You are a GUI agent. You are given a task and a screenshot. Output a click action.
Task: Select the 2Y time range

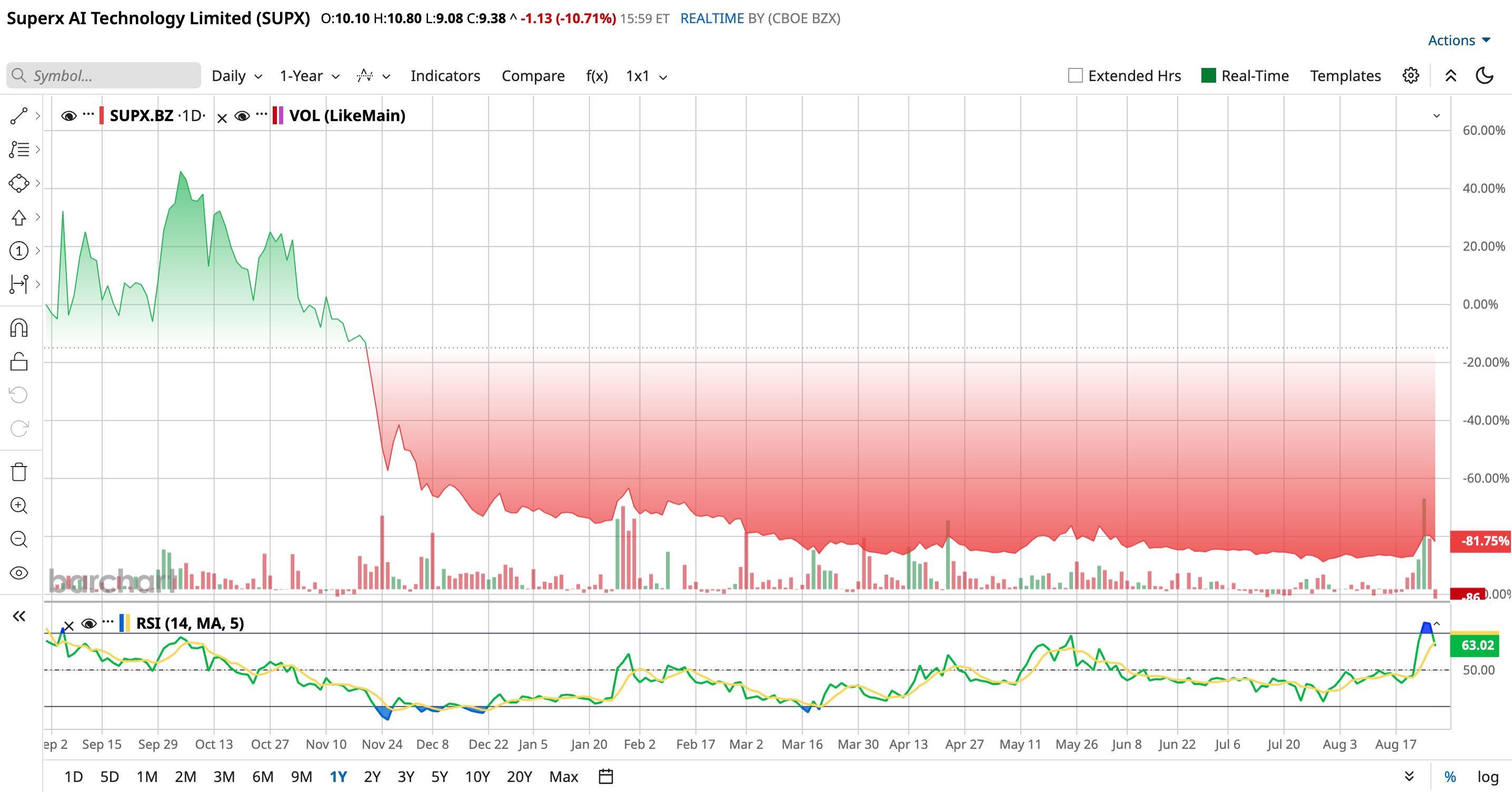point(372,777)
